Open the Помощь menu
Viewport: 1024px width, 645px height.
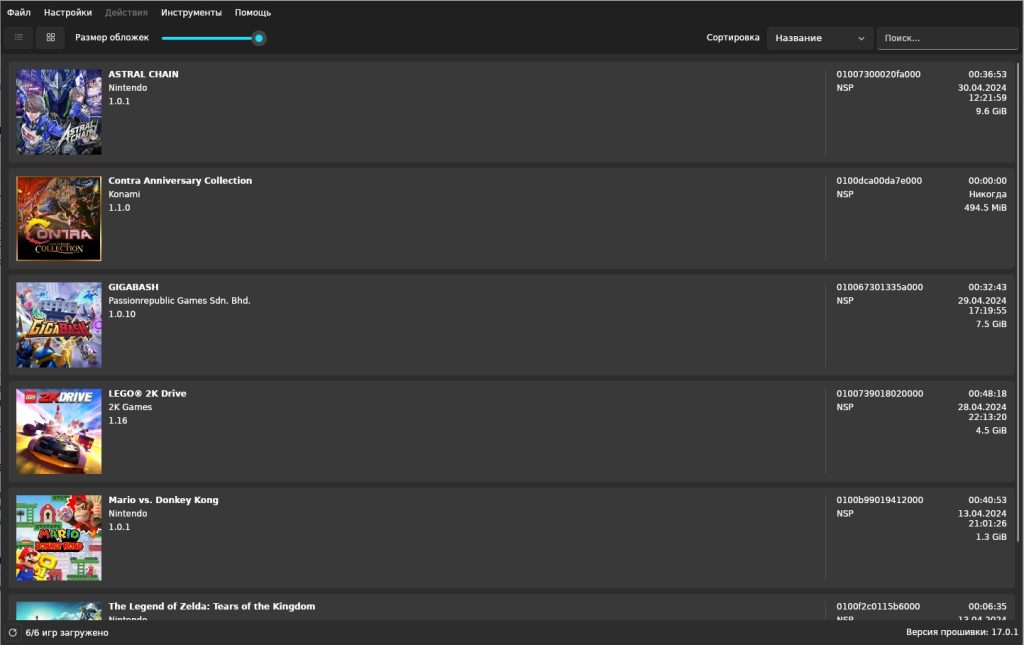pos(253,12)
